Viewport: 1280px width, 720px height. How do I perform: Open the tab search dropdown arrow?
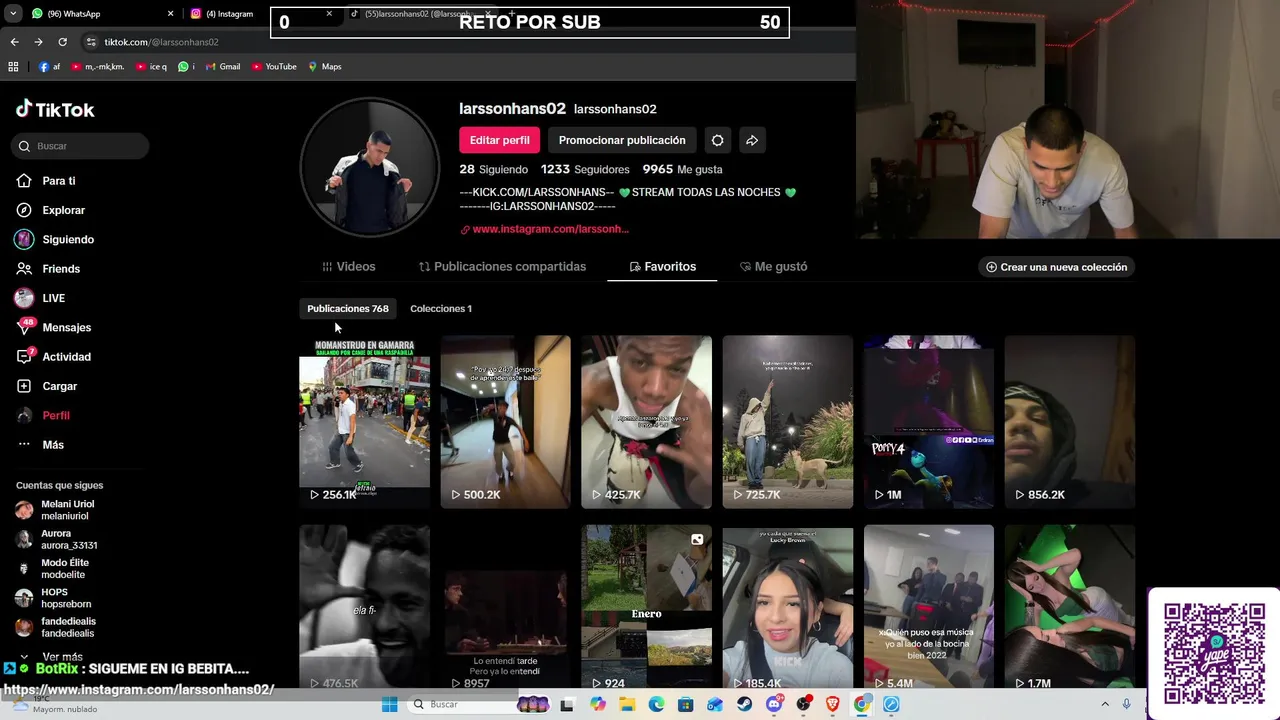click(x=13, y=14)
